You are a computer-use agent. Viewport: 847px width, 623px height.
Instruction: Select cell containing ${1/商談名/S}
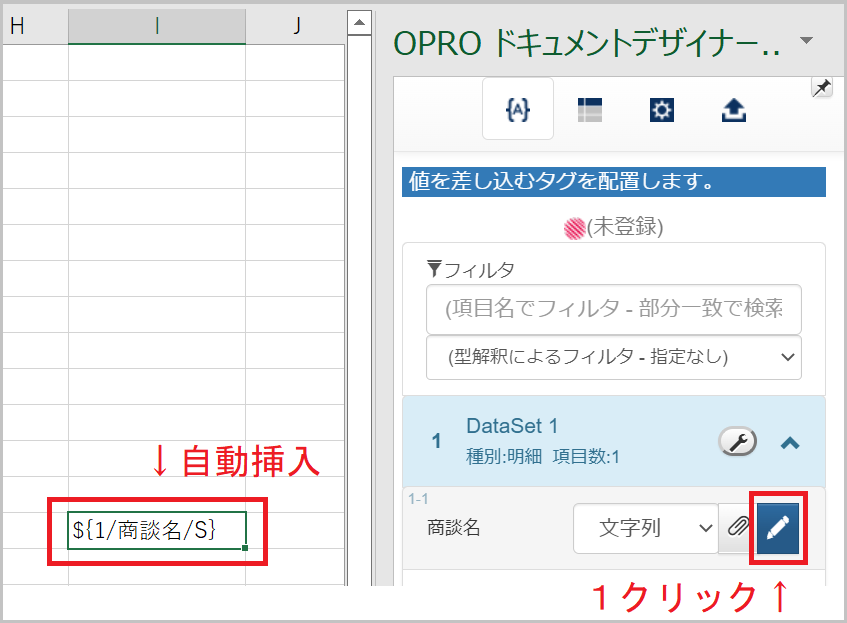click(157, 531)
